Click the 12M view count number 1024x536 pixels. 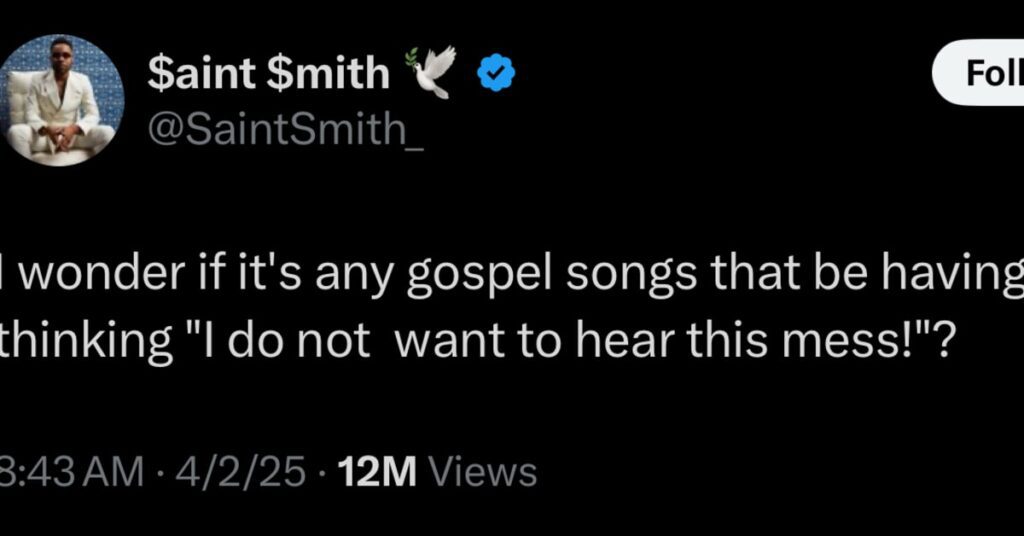pos(377,472)
